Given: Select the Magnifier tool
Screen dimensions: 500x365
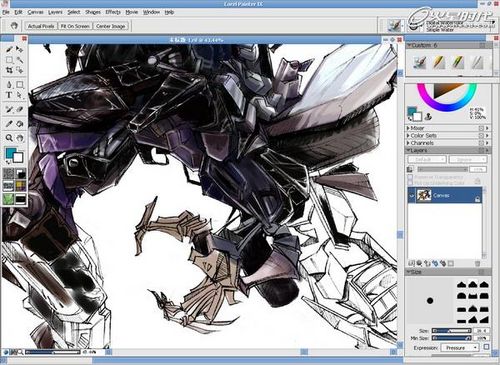Looking at the screenshot, I should click(9, 138).
